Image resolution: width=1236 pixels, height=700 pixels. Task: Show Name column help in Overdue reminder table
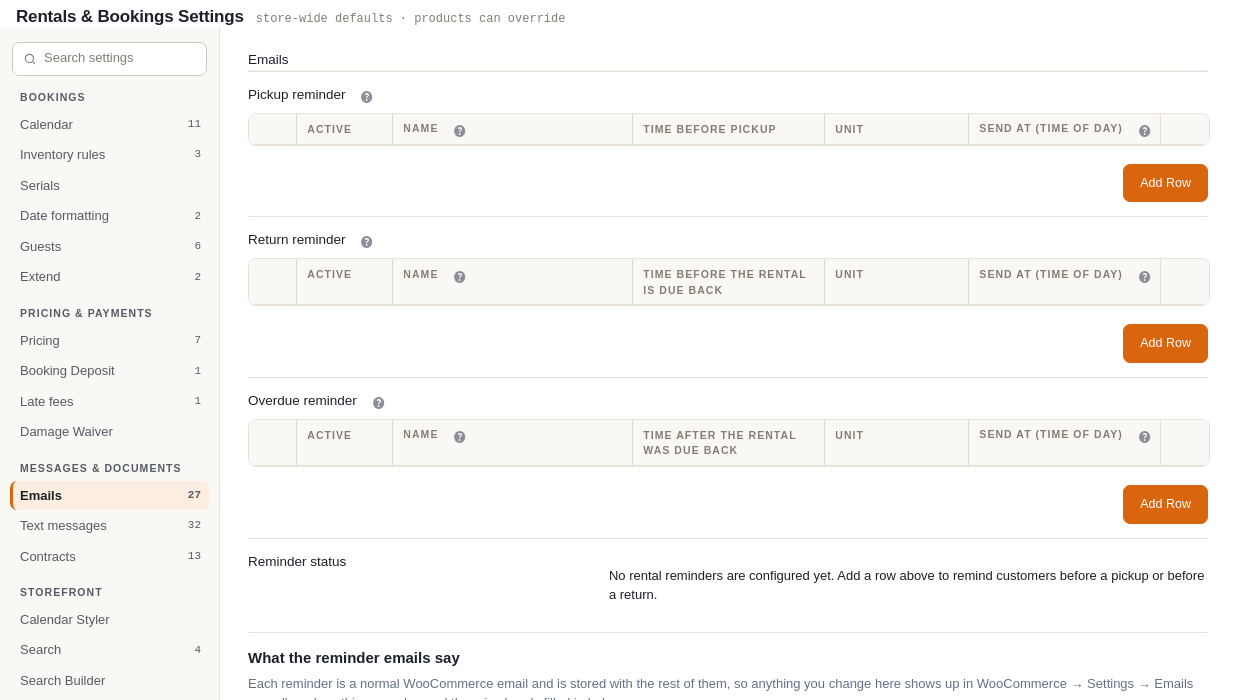pos(460,437)
